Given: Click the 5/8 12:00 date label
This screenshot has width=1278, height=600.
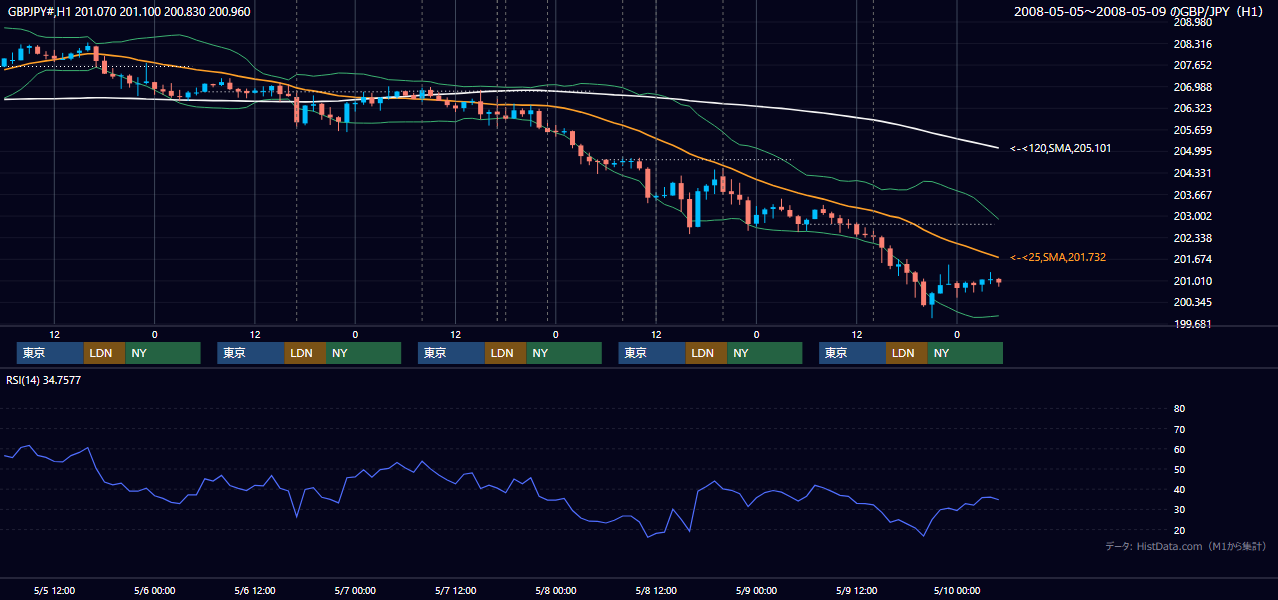Looking at the screenshot, I should [x=656, y=590].
